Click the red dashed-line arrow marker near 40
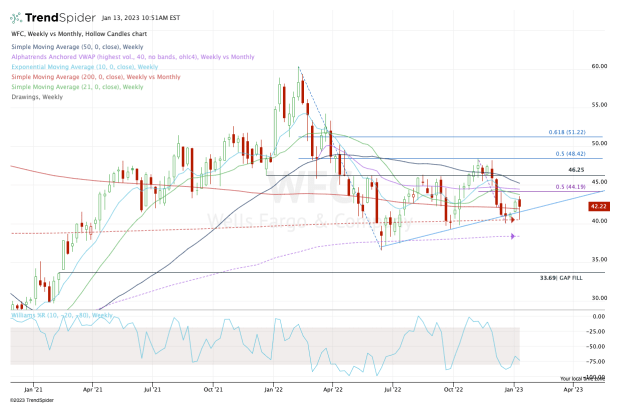The width and height of the screenshot is (620, 405). click(512, 218)
